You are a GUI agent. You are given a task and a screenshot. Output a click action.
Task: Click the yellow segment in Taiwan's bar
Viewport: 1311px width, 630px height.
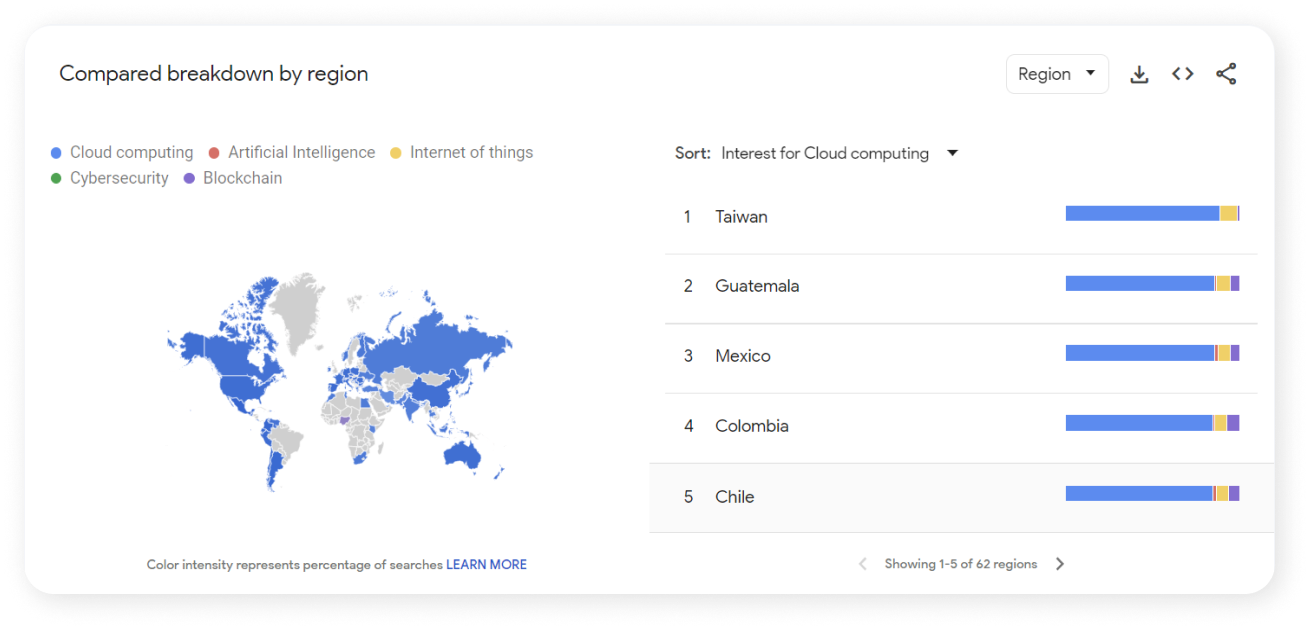point(1229,212)
